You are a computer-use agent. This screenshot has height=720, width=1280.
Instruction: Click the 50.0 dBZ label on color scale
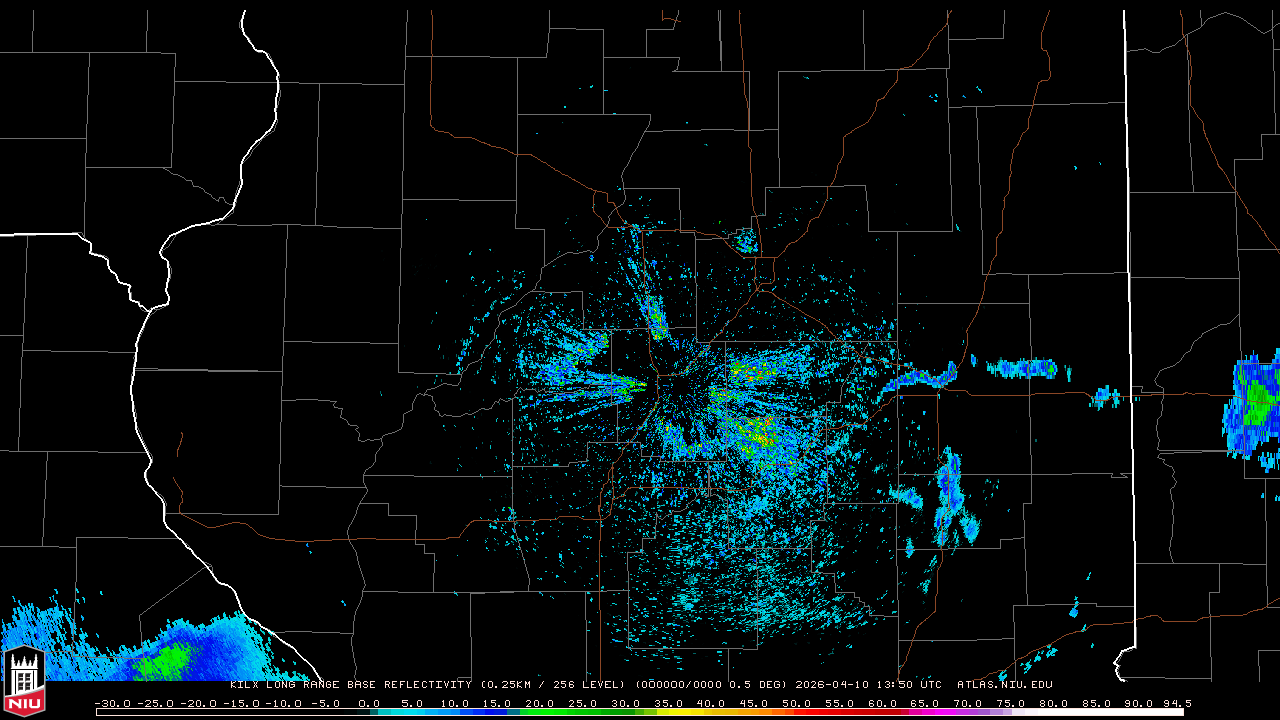[x=797, y=703]
